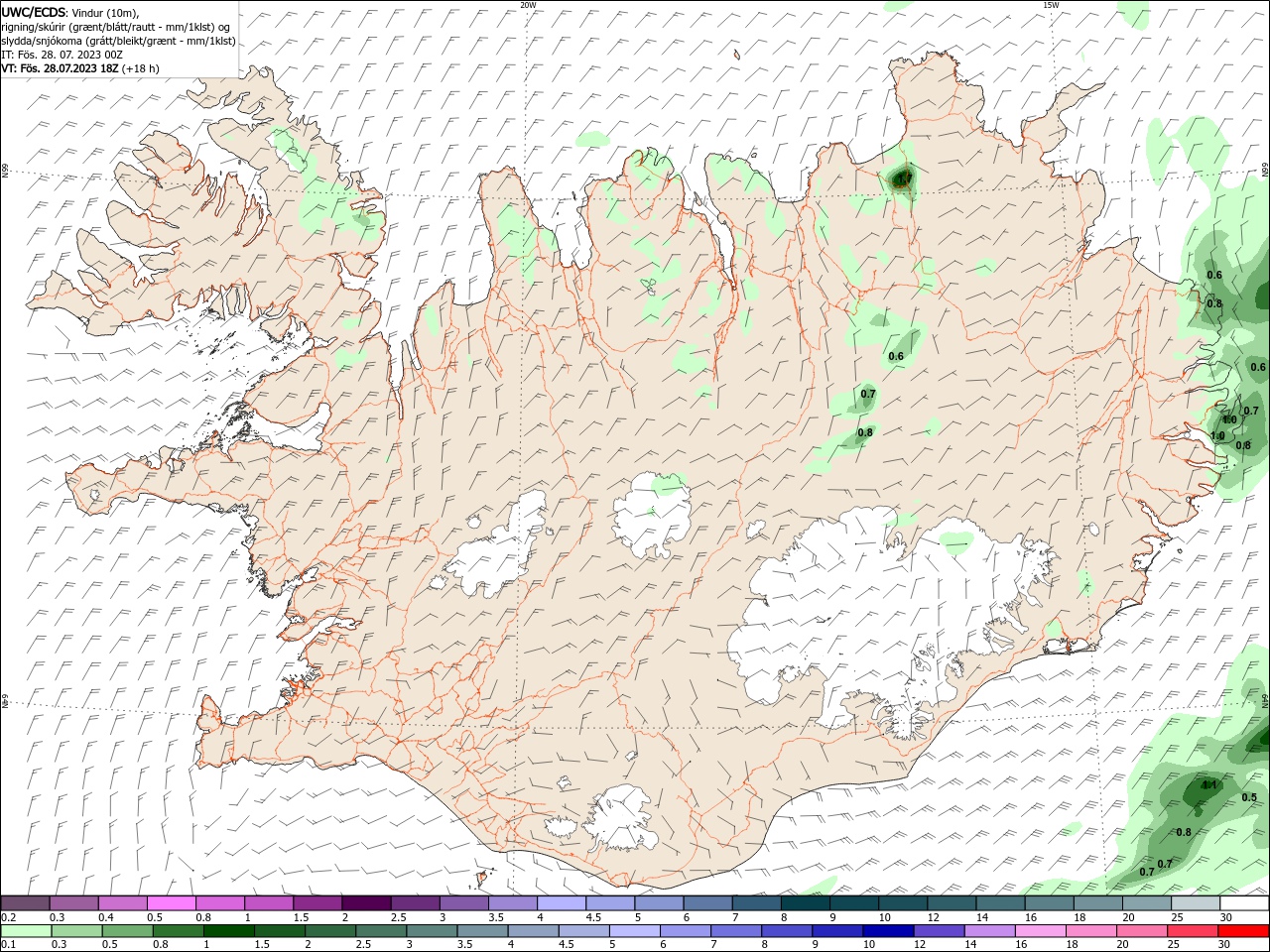Click the pale green 0.1 rain legend swatch

point(26,931)
